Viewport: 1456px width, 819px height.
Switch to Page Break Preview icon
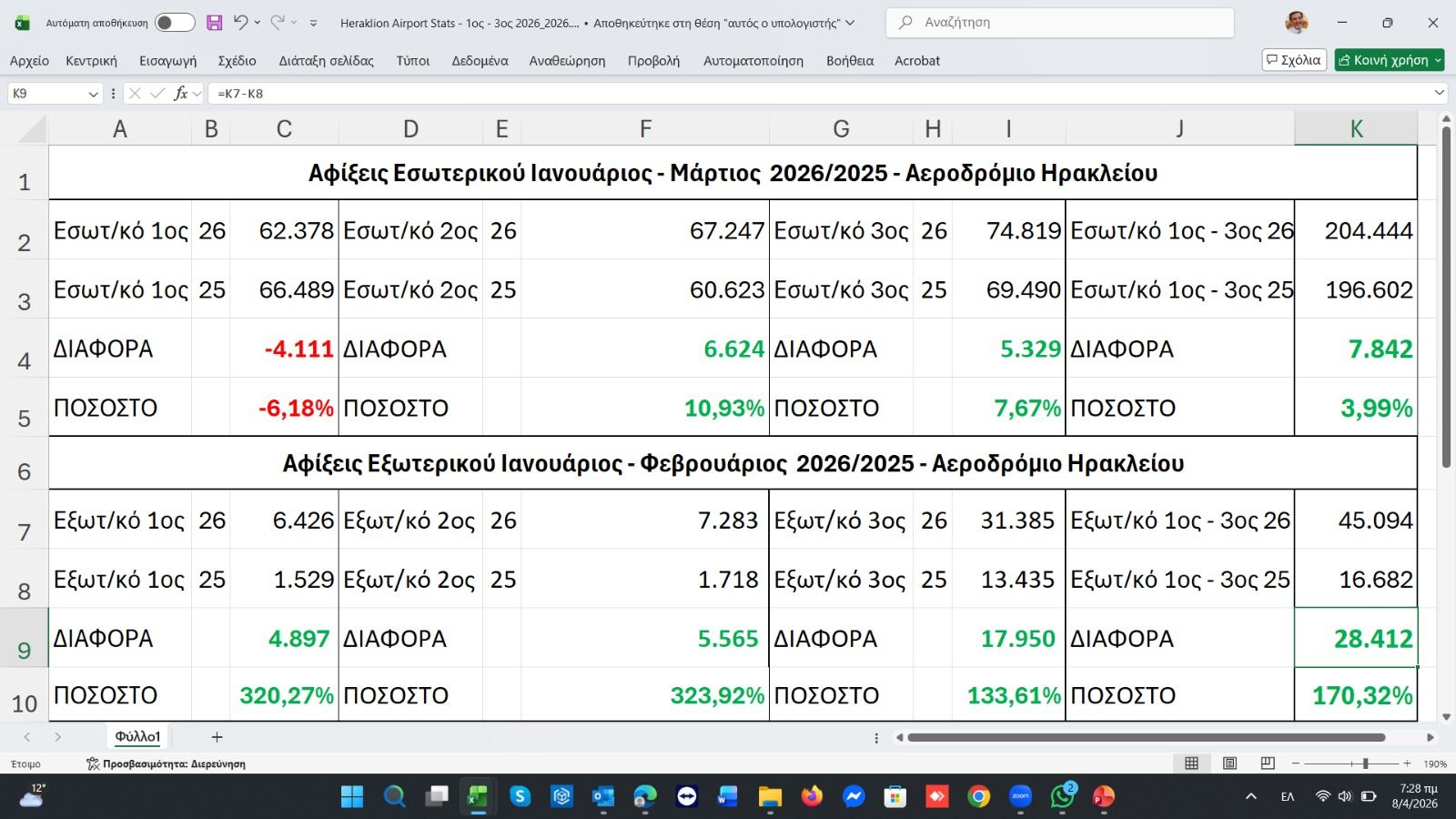pos(1268,763)
